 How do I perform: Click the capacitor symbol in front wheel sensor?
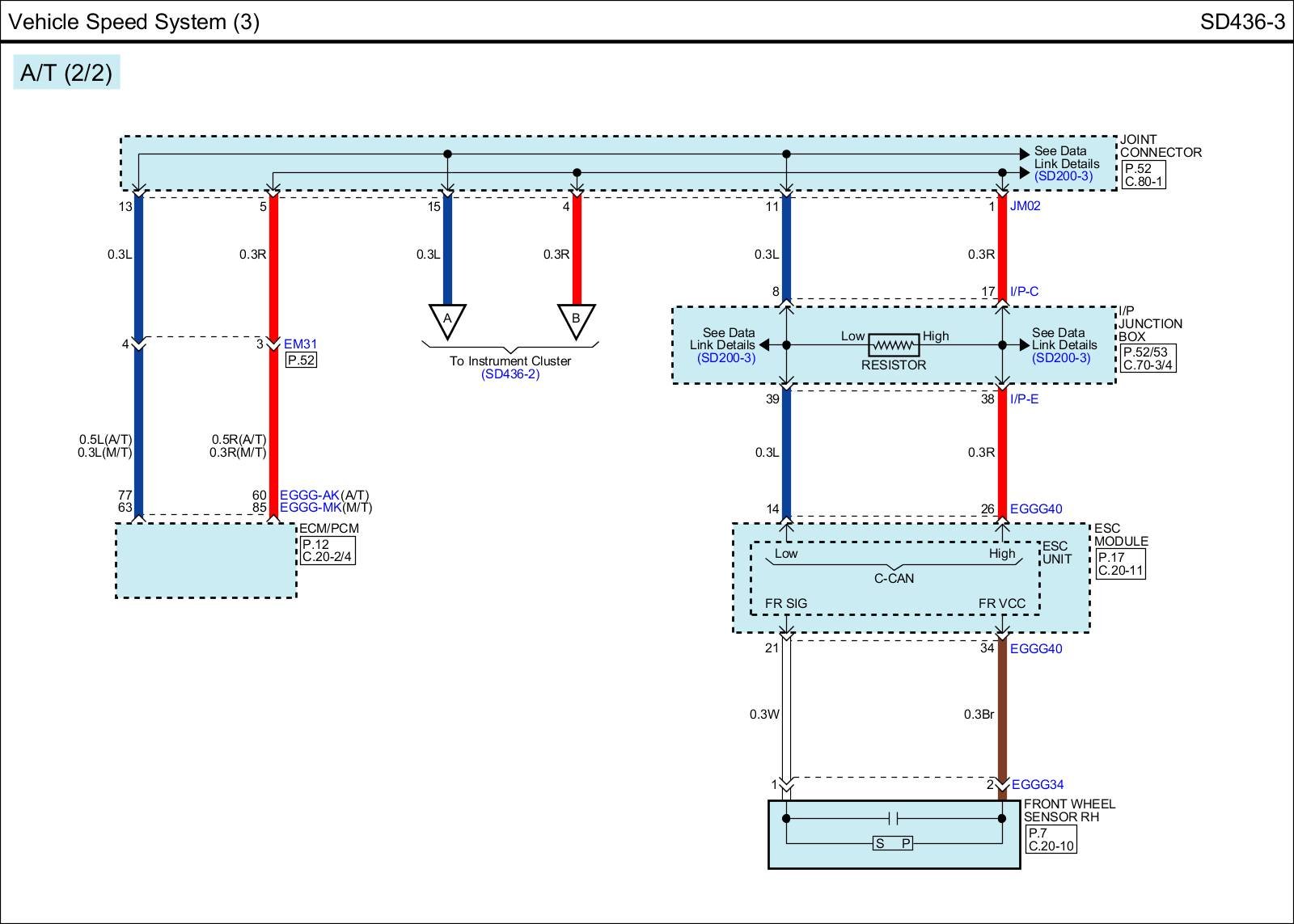tap(894, 818)
